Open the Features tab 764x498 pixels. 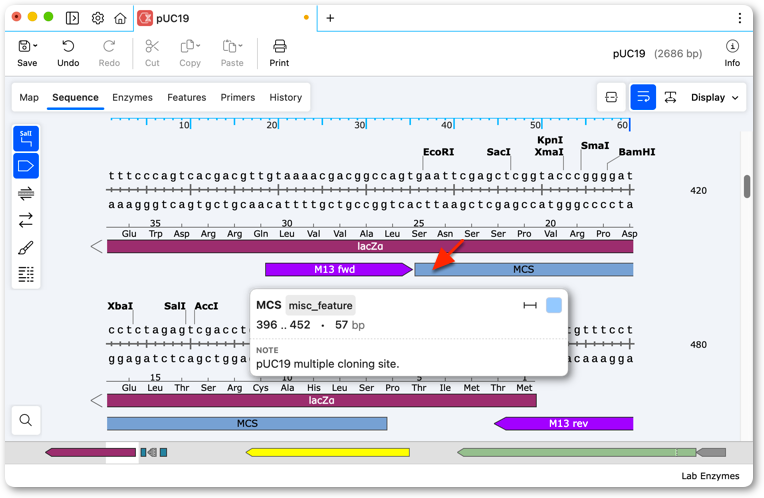(187, 97)
